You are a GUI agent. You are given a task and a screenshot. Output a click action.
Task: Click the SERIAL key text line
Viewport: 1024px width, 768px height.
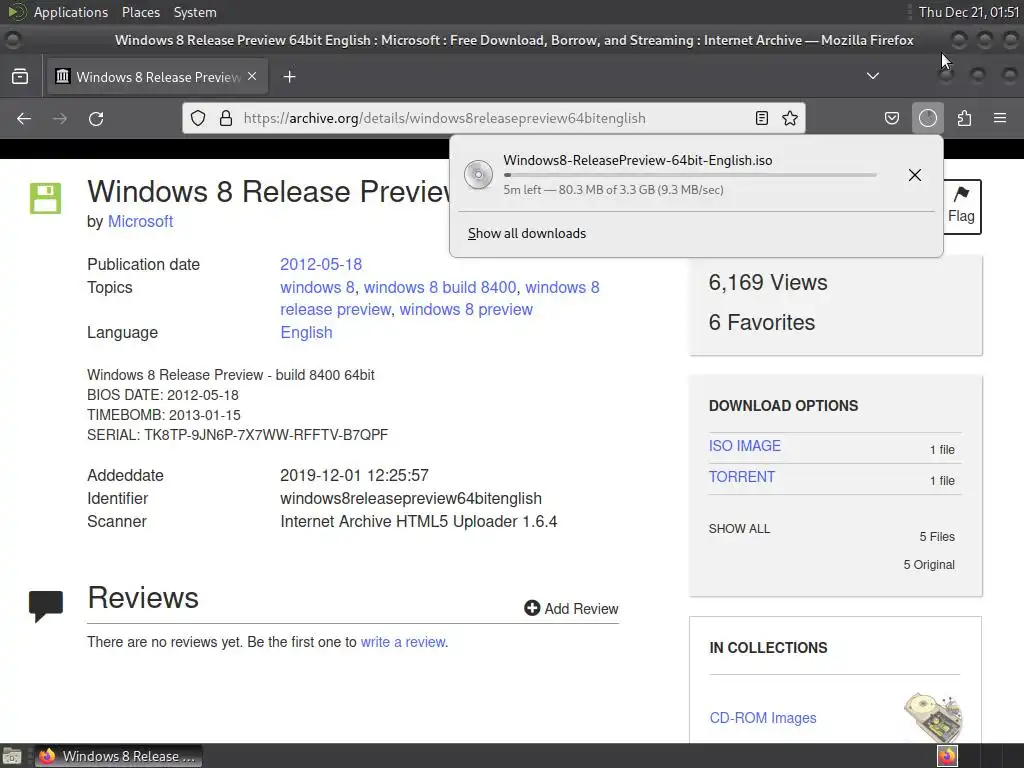(x=238, y=435)
